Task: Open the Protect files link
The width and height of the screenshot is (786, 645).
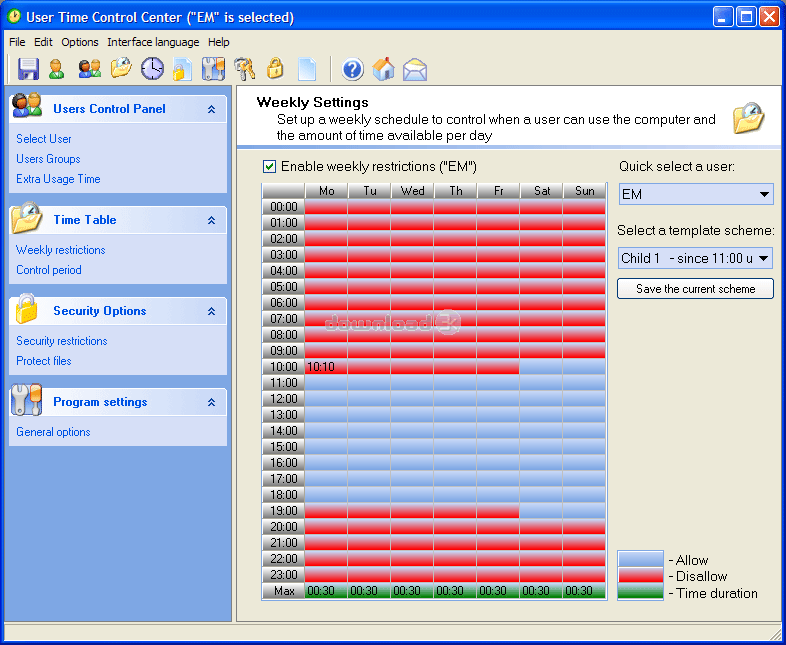Action: (44, 361)
